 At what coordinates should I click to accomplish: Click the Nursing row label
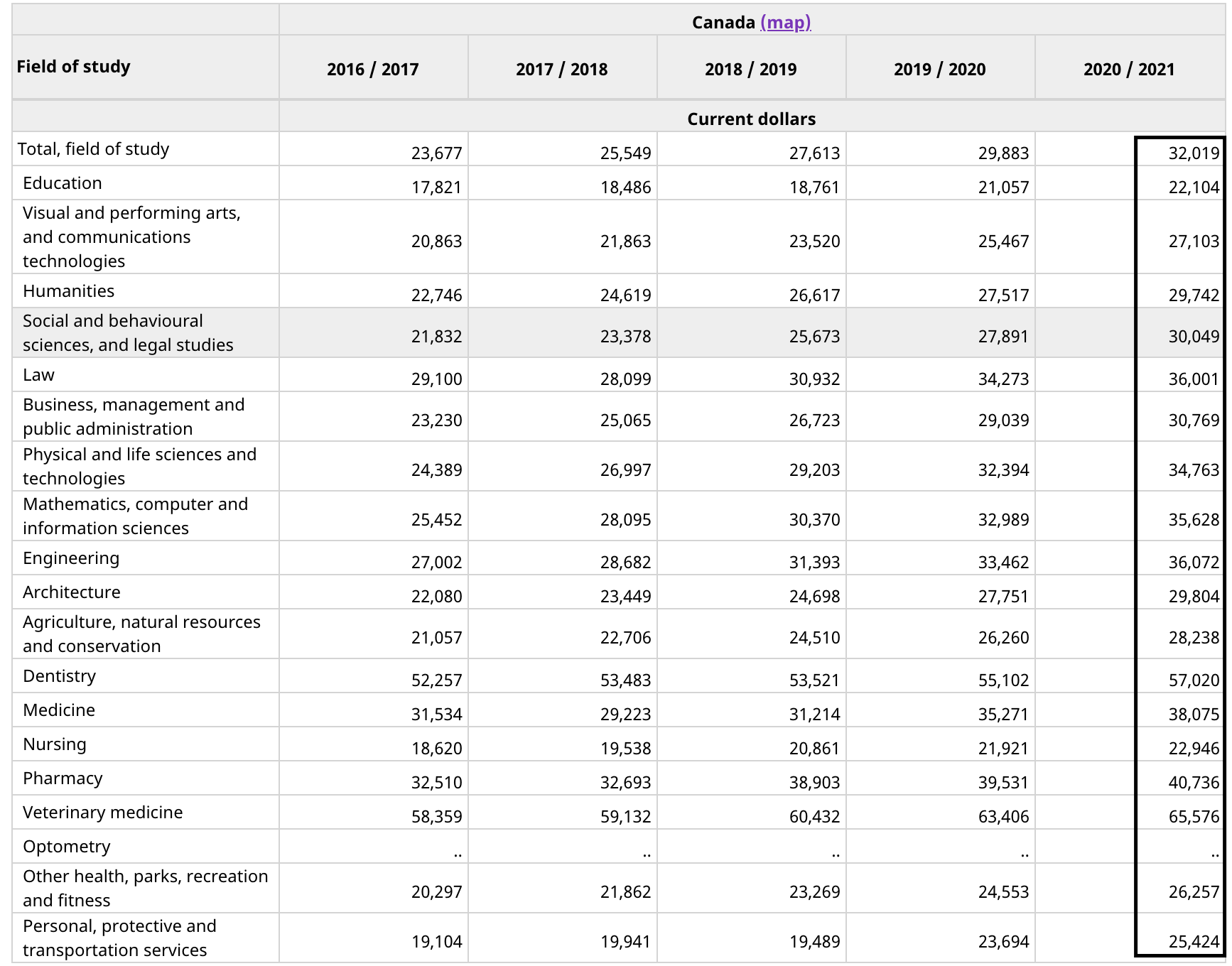pos(55,744)
